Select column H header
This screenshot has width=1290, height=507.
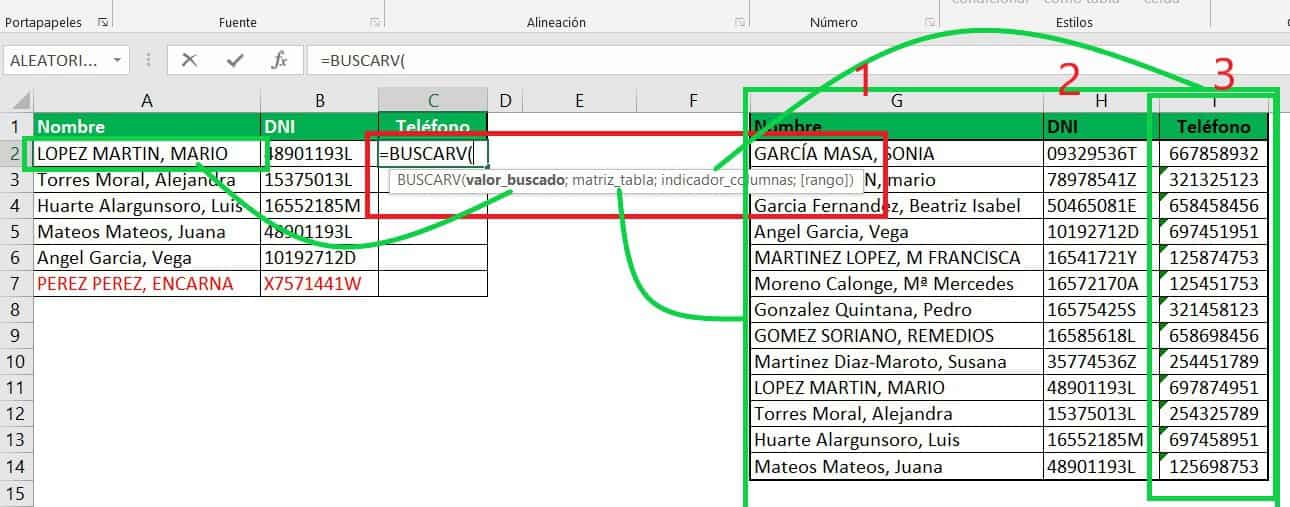[x=1101, y=101]
